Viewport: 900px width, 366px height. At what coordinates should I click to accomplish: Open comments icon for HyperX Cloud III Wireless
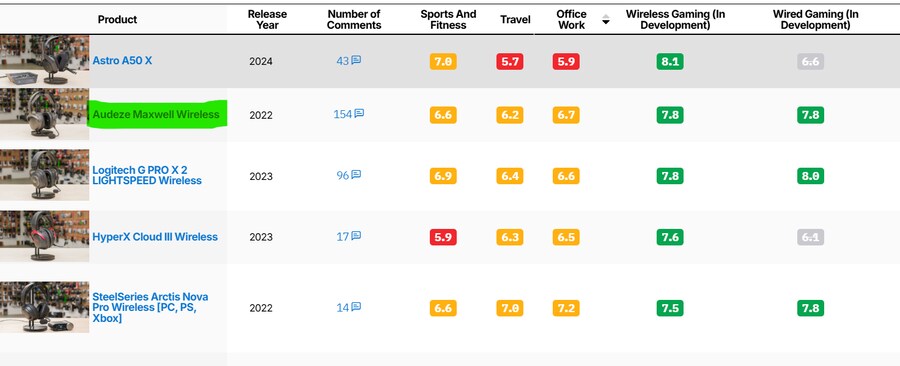click(x=356, y=236)
